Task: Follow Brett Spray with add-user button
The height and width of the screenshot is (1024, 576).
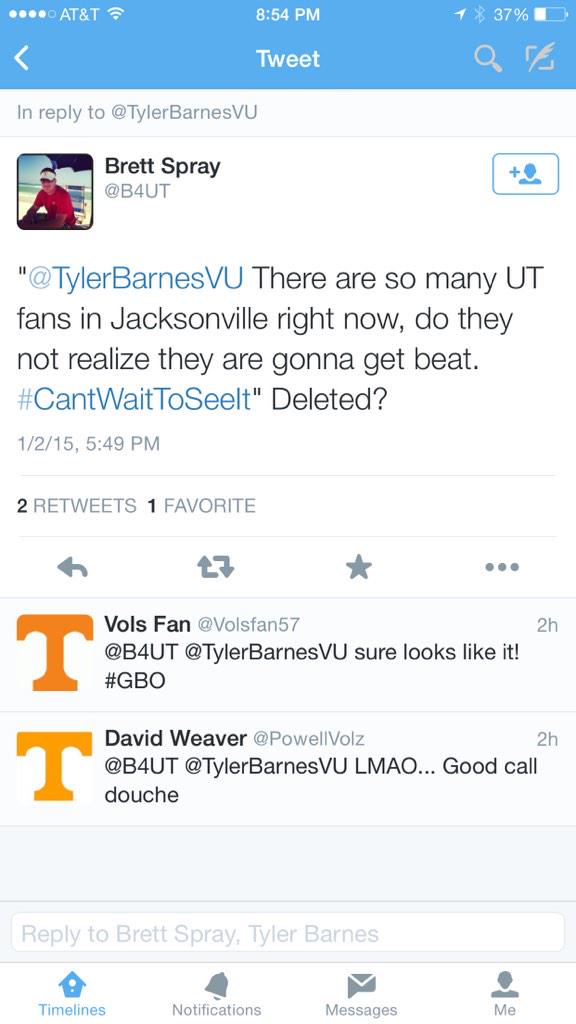Action: [525, 174]
